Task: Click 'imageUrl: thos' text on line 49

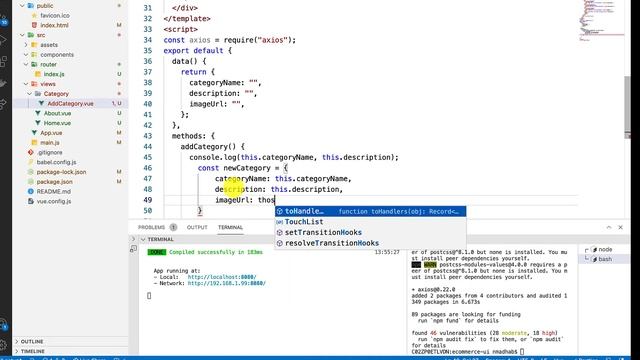Action: point(245,200)
